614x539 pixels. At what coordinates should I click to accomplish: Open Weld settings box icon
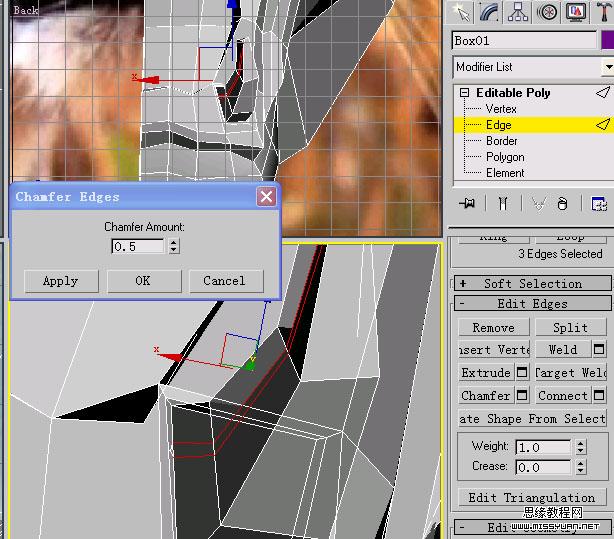click(599, 349)
